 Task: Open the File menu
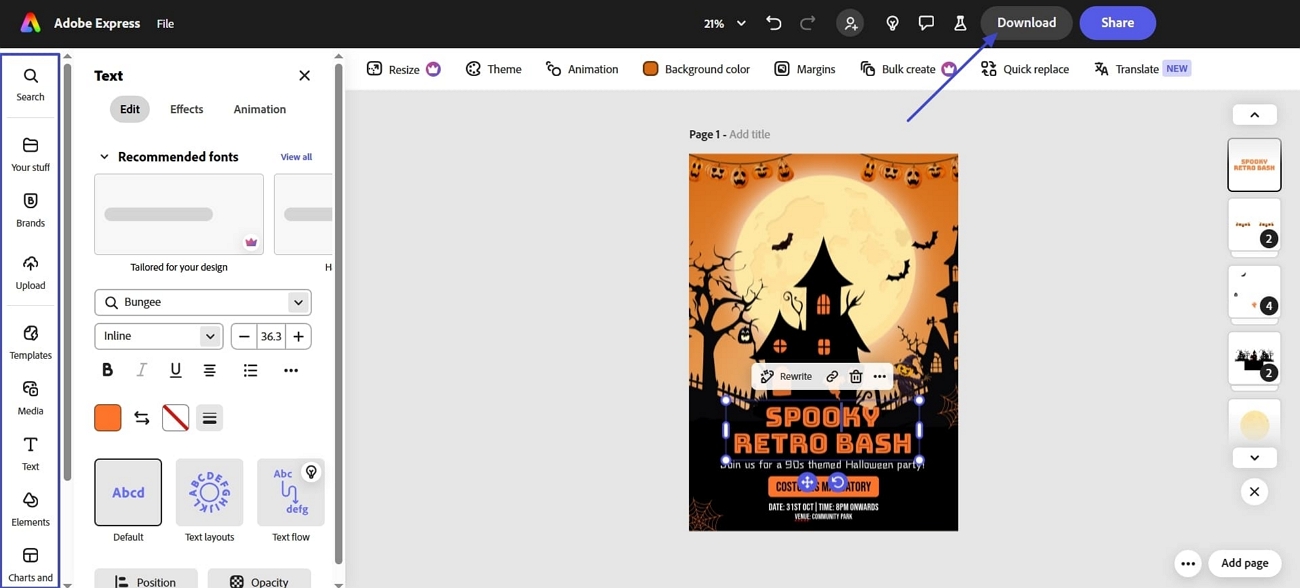[x=164, y=22]
